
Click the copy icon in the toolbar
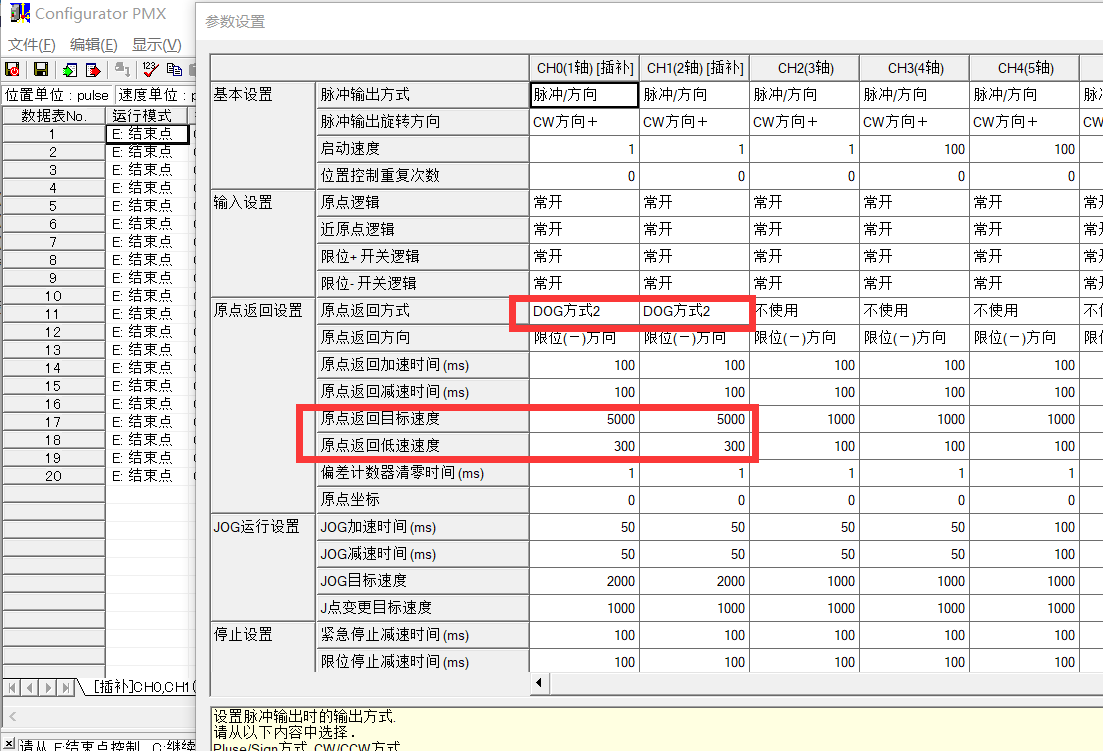(175, 69)
